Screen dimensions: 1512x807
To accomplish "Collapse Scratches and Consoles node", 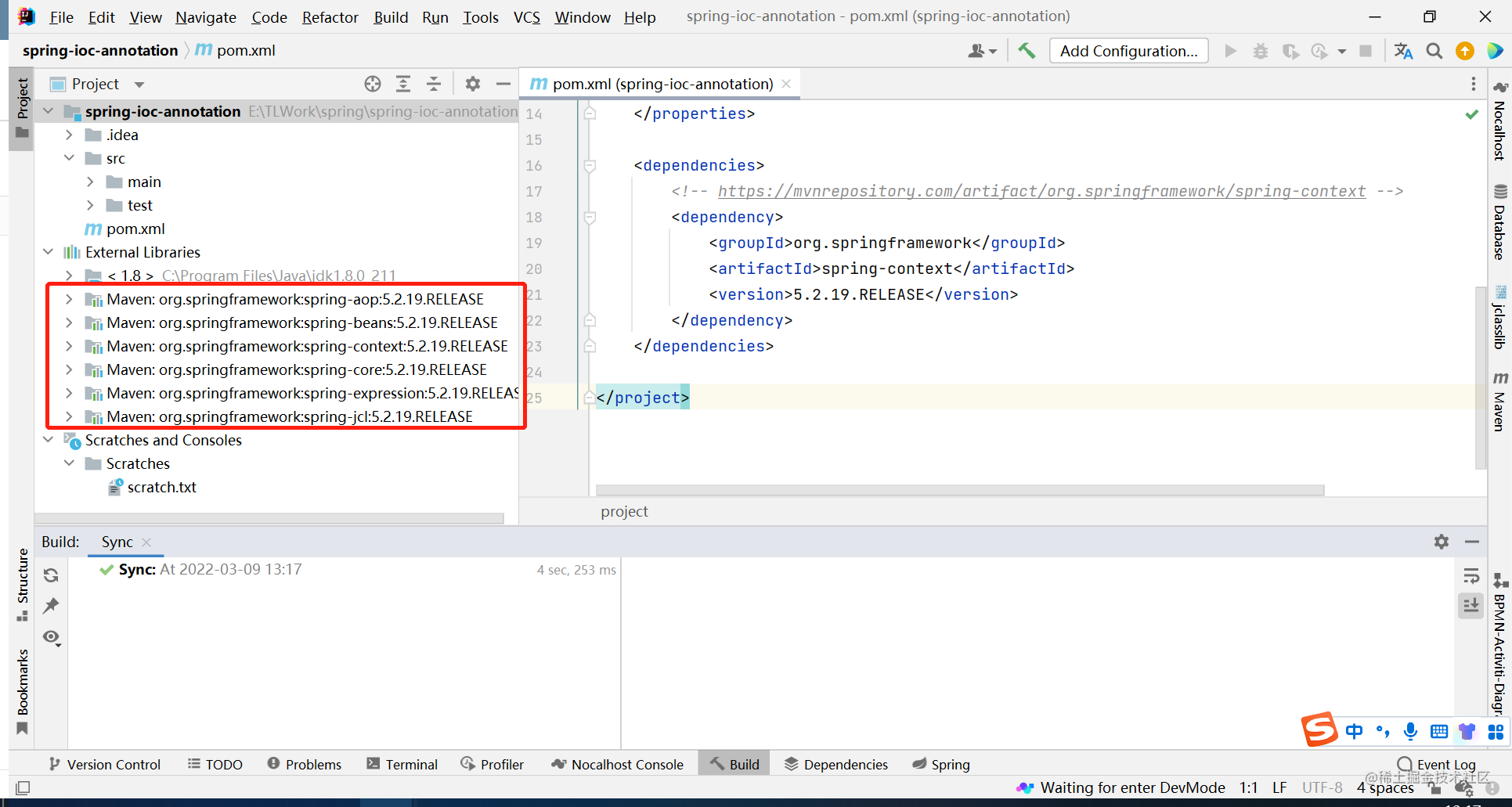I will pos(49,440).
